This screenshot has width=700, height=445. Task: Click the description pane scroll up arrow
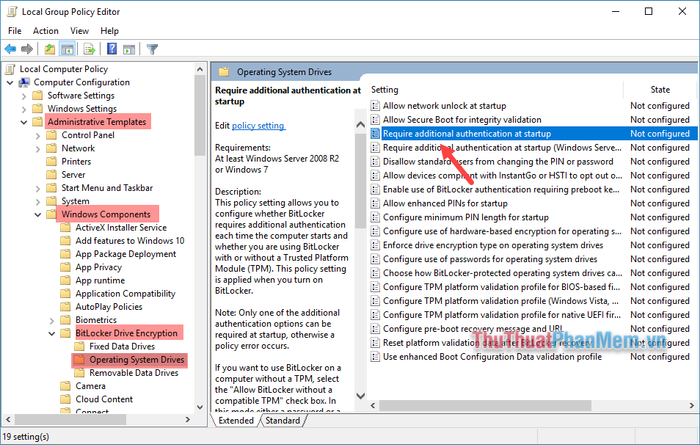361,125
